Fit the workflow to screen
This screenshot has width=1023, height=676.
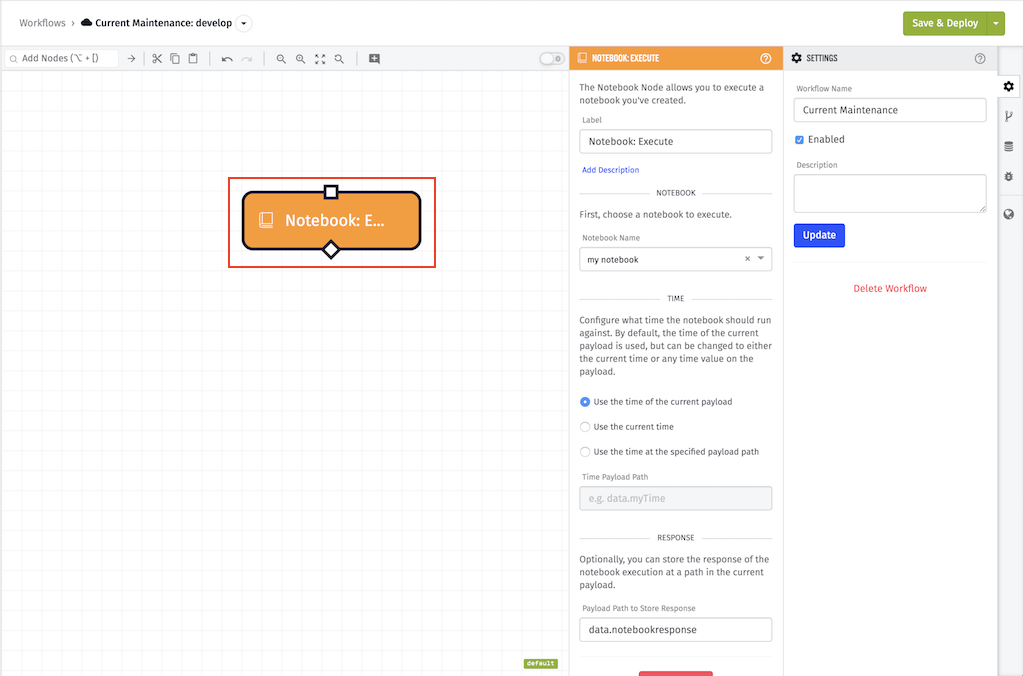(320, 59)
